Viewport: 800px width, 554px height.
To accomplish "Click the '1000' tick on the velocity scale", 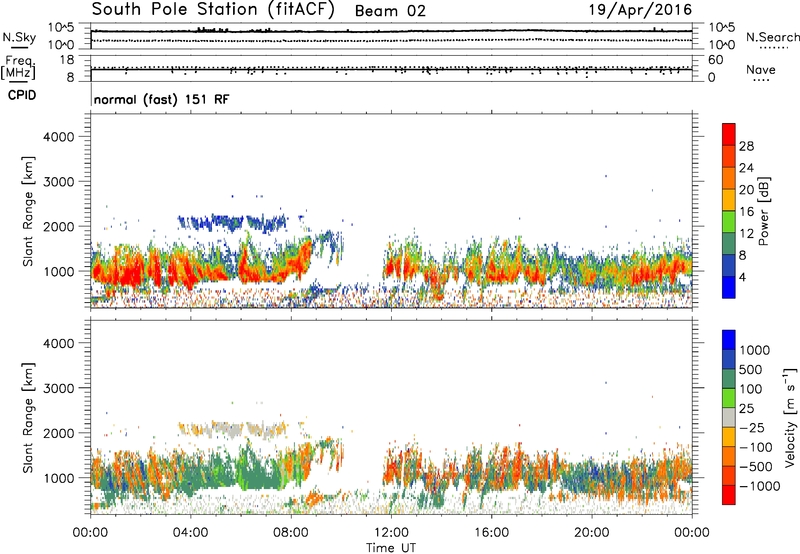I will [755, 350].
